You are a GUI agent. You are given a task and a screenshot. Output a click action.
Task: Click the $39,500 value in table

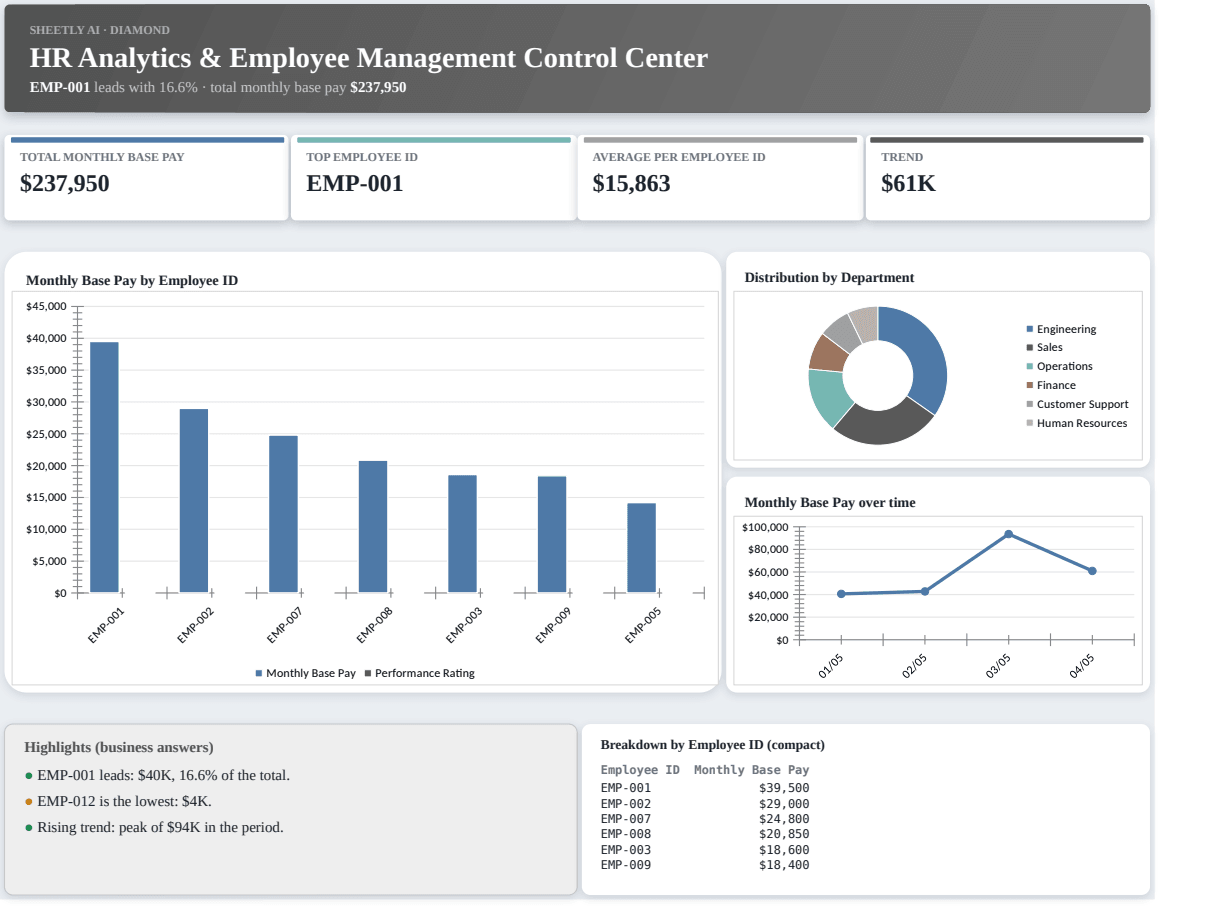784,788
